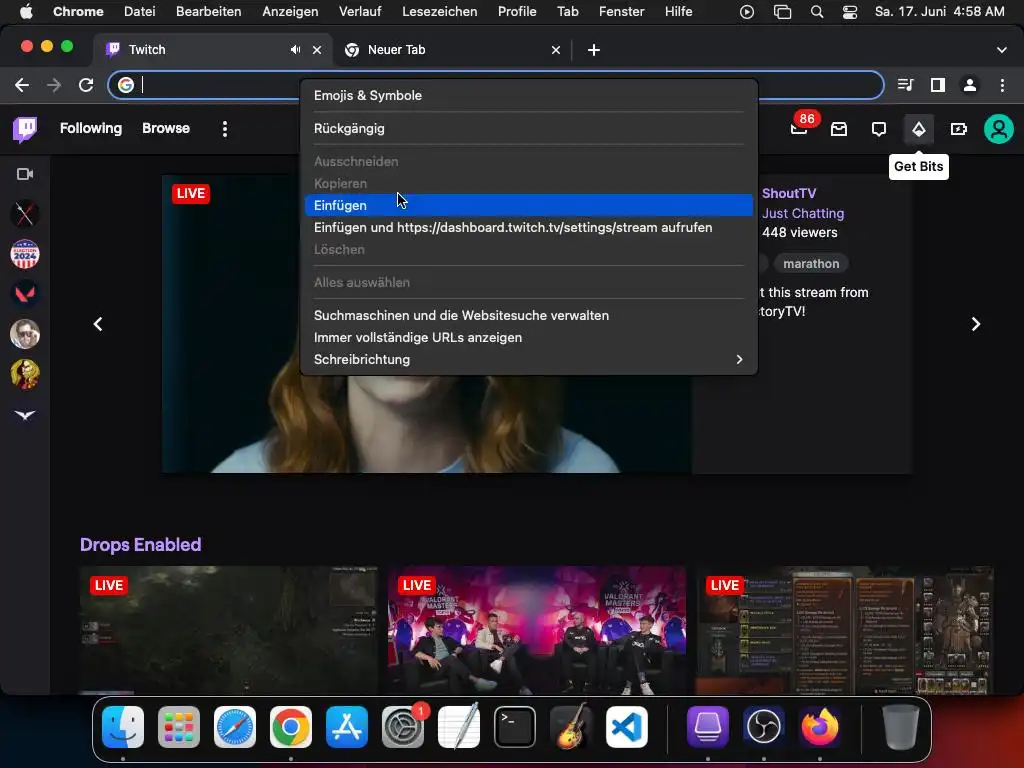Screen dimensions: 1024x768
Task: Open the Valorant Masters stream thumbnail
Action: [x=537, y=630]
